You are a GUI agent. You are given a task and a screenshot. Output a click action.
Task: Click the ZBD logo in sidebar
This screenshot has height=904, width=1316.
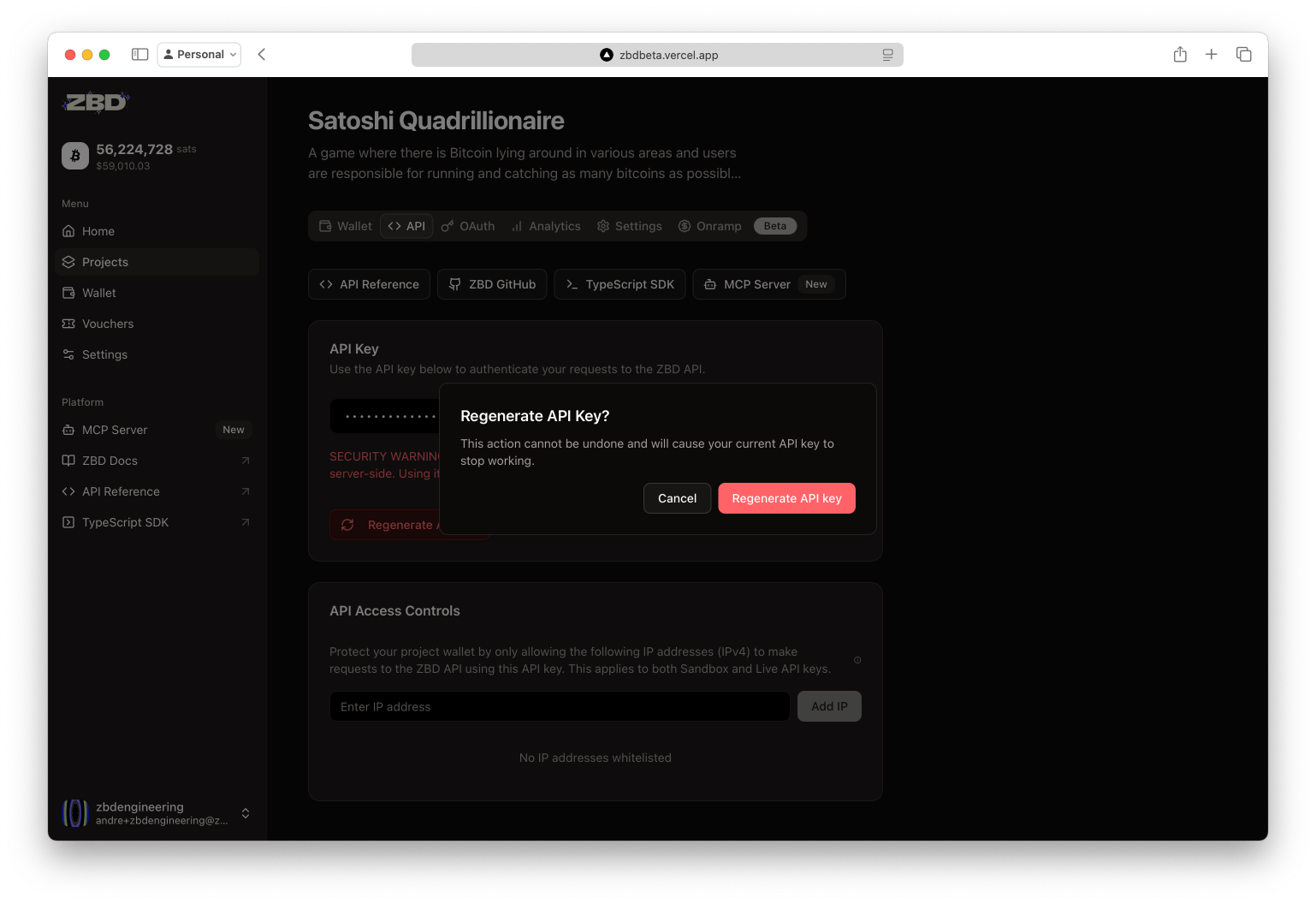95,103
